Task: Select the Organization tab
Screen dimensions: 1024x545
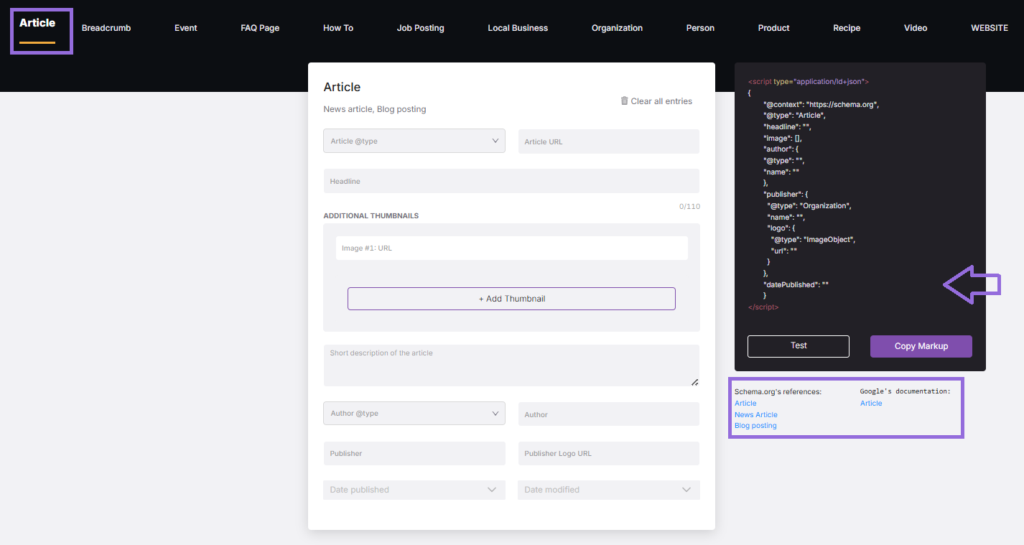Action: click(x=616, y=28)
